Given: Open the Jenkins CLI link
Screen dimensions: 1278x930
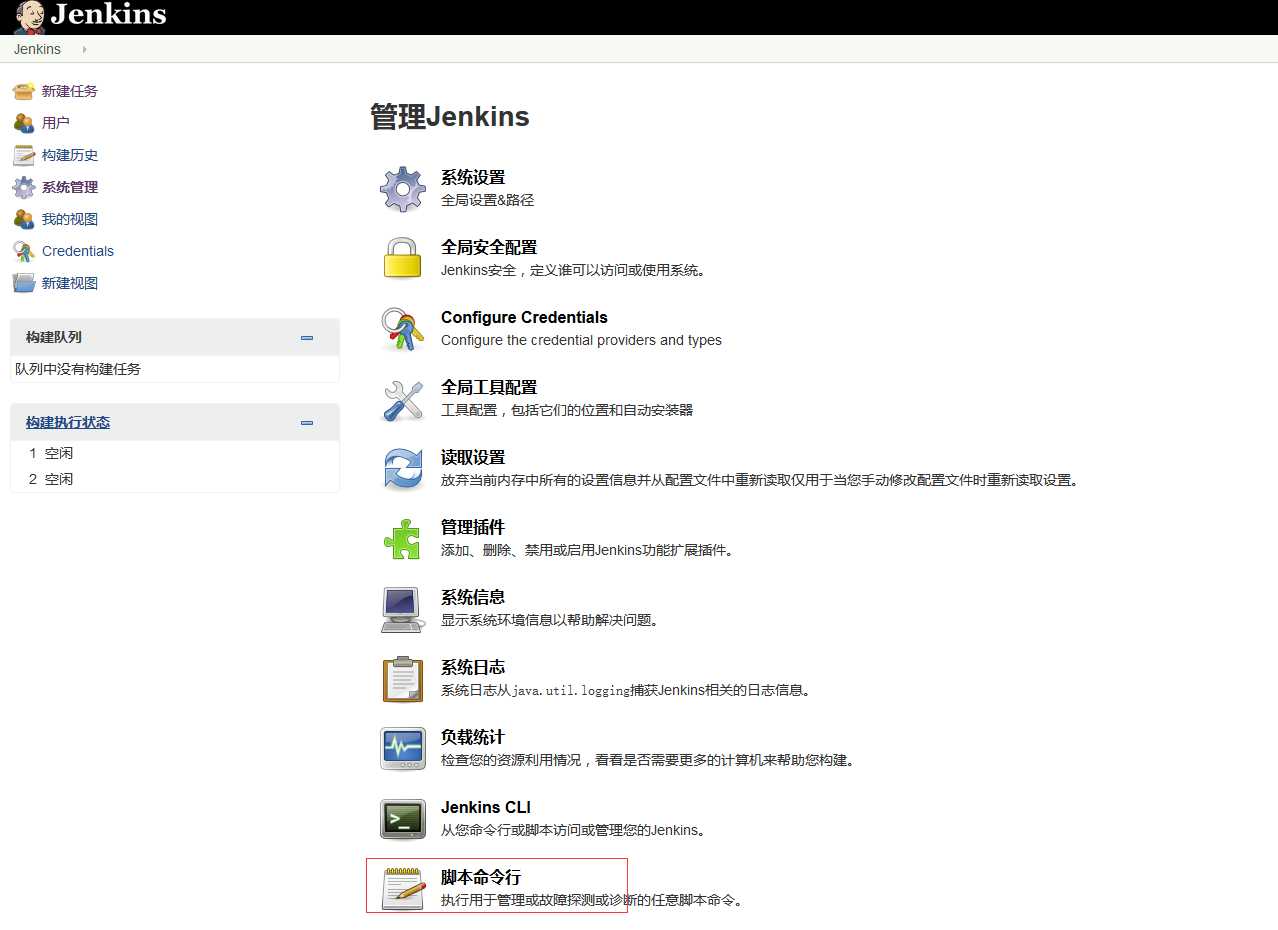Looking at the screenshot, I should click(x=486, y=807).
